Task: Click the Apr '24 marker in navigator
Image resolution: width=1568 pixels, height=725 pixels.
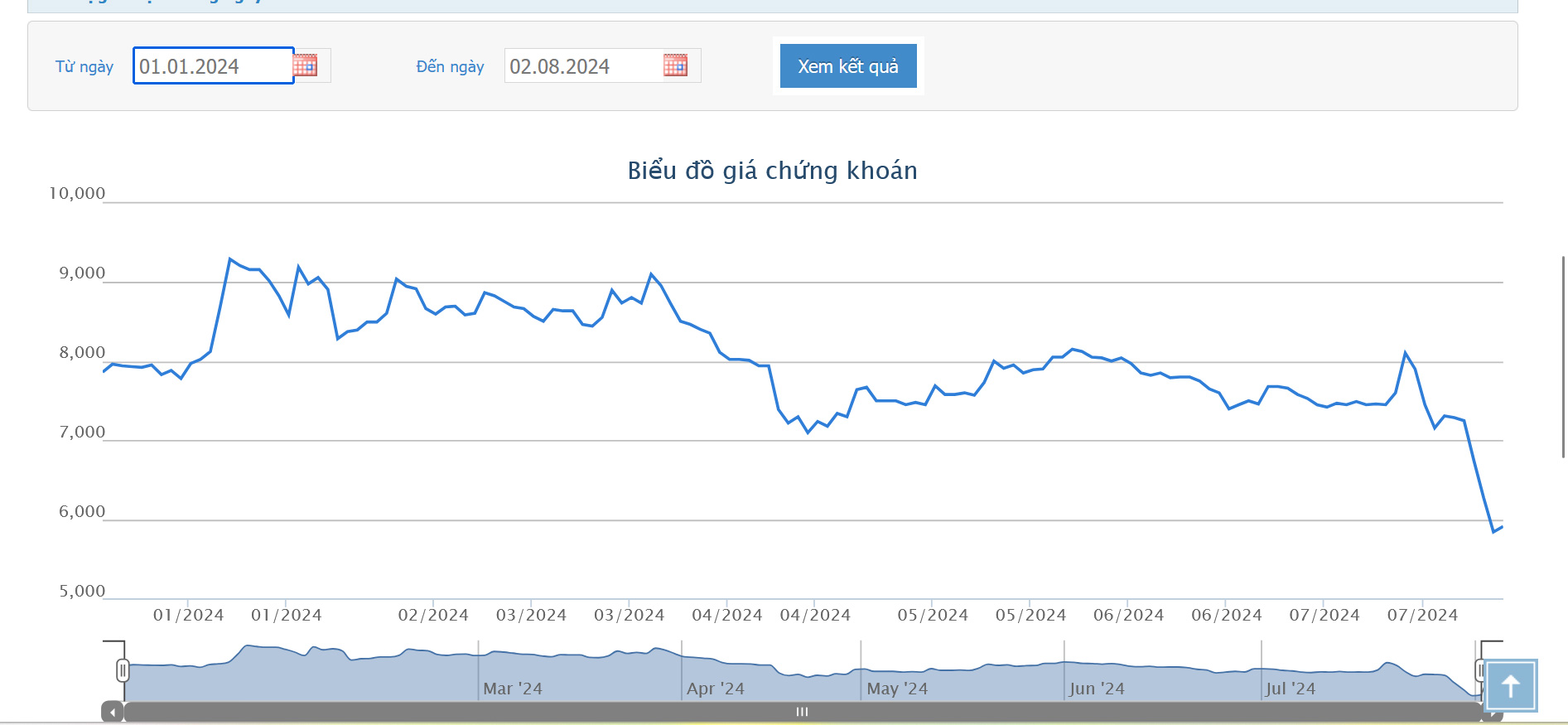Action: coord(715,689)
